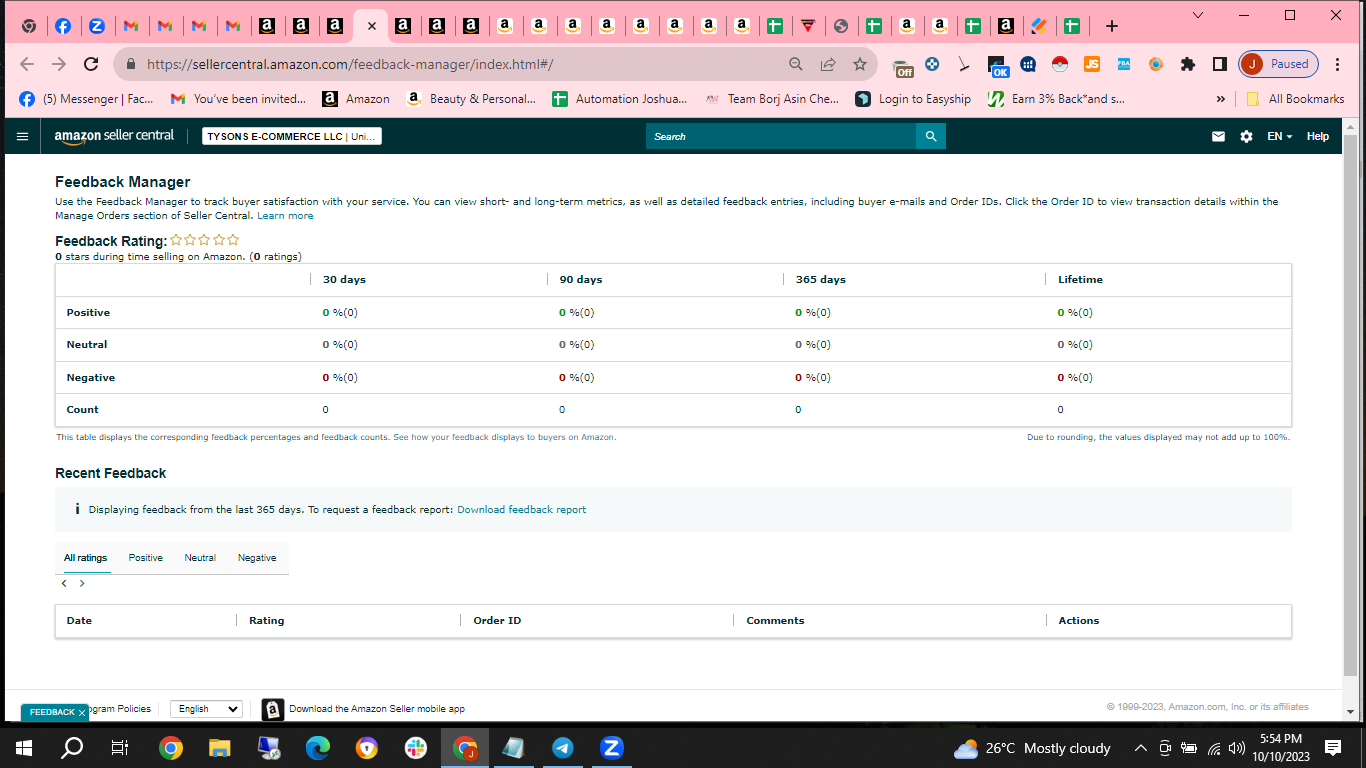Open the Beauty & Personal bookmark
This screenshot has height=768, width=1366.
pyautogui.click(x=471, y=99)
